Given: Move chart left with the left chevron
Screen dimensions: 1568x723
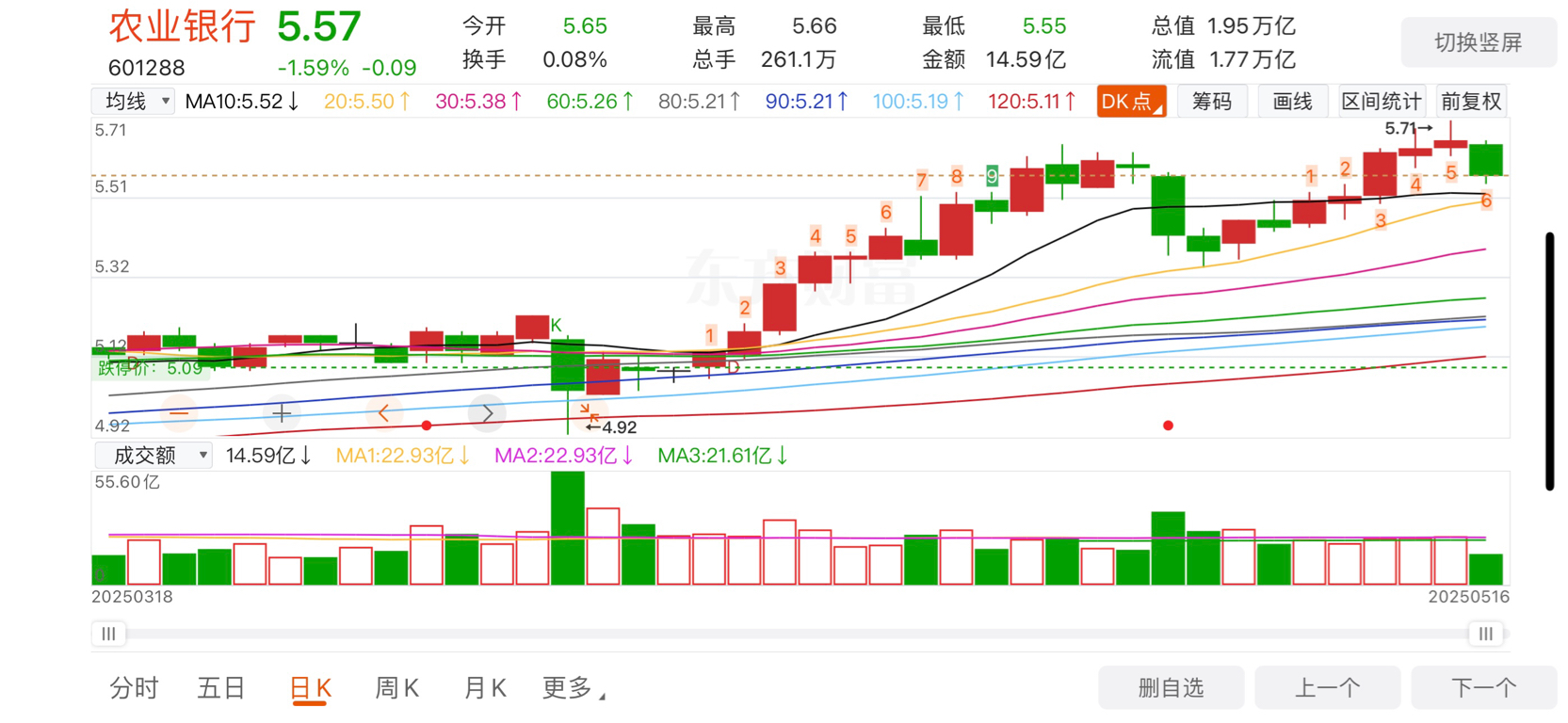Looking at the screenshot, I should (384, 413).
